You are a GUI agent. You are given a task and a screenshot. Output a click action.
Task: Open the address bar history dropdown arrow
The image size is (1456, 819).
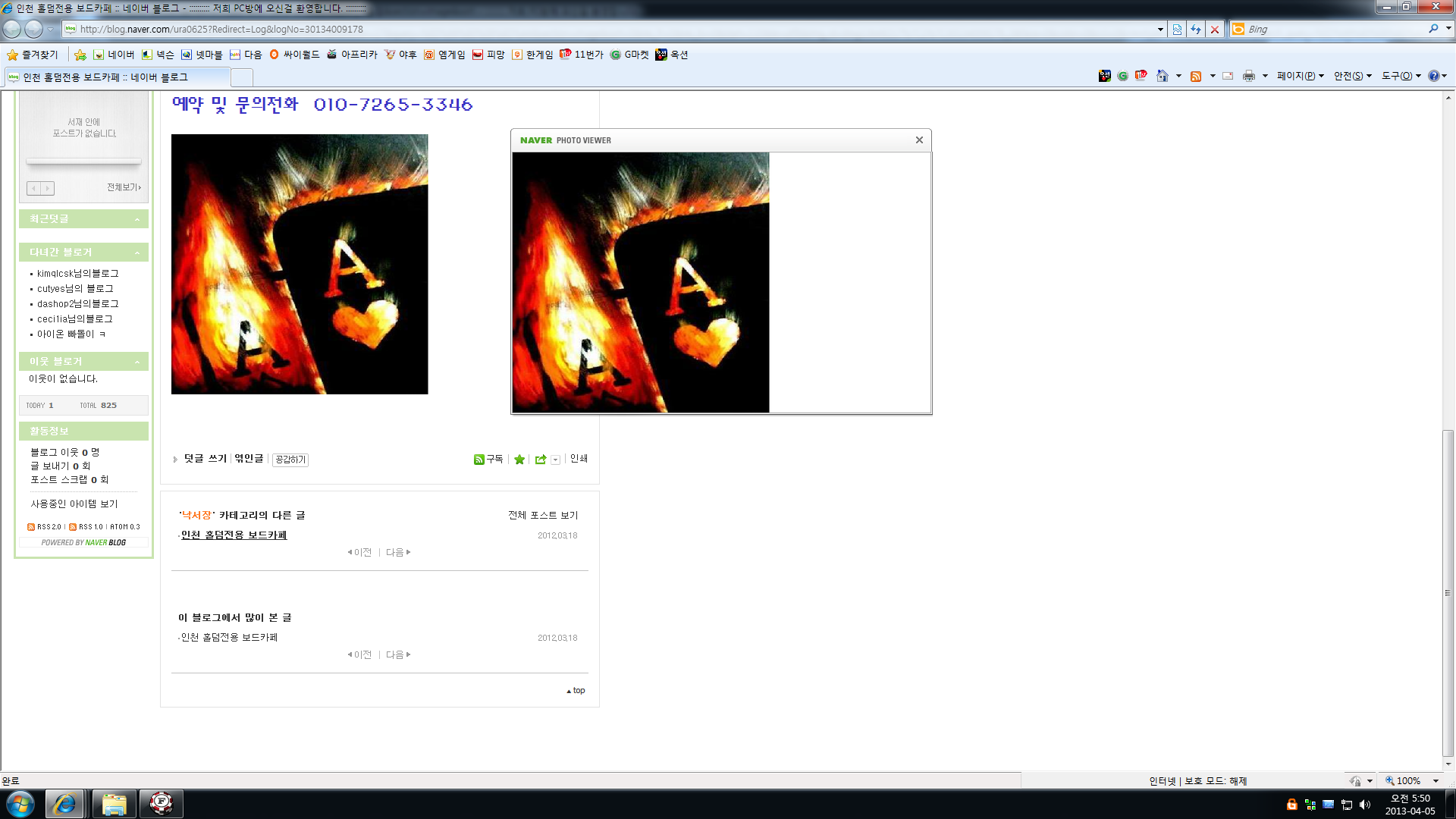(1160, 30)
